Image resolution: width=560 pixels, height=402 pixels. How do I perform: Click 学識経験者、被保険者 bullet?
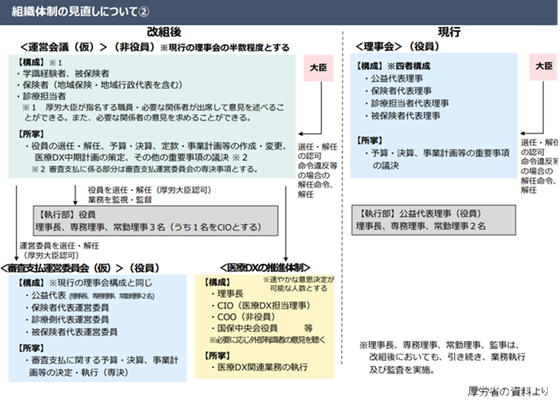(x=63, y=74)
